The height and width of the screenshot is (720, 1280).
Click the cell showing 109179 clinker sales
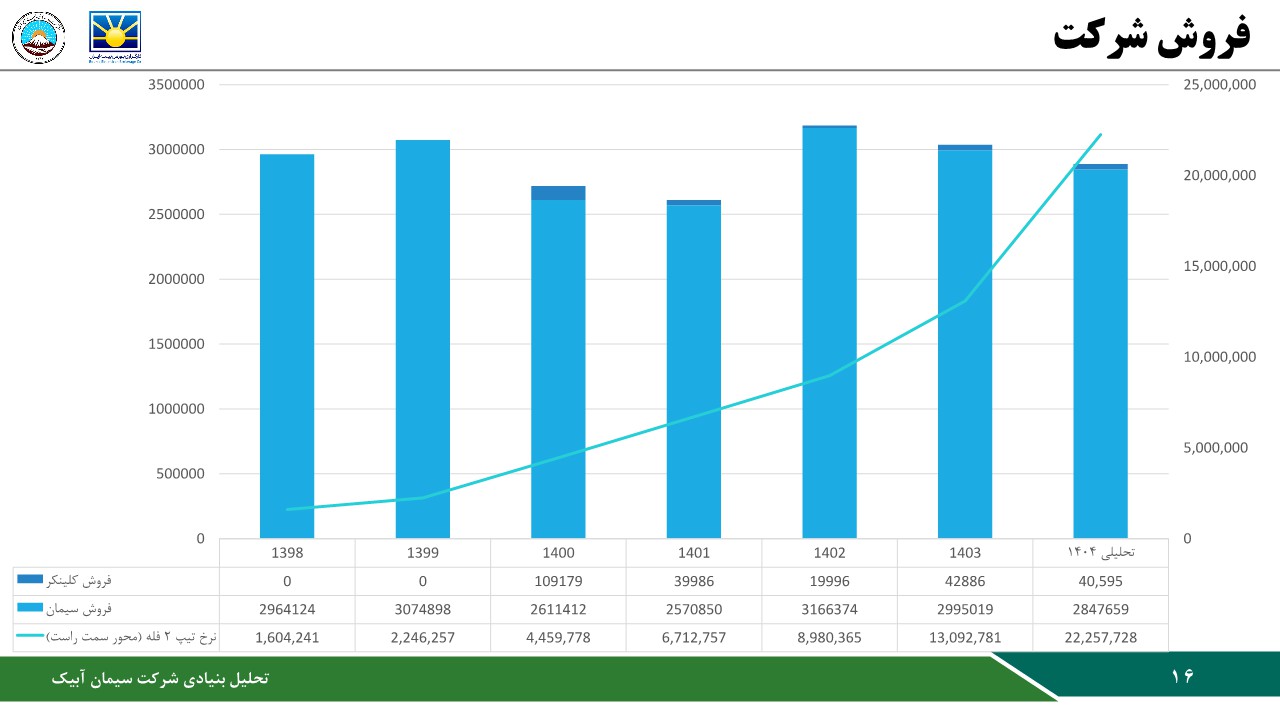click(558, 581)
